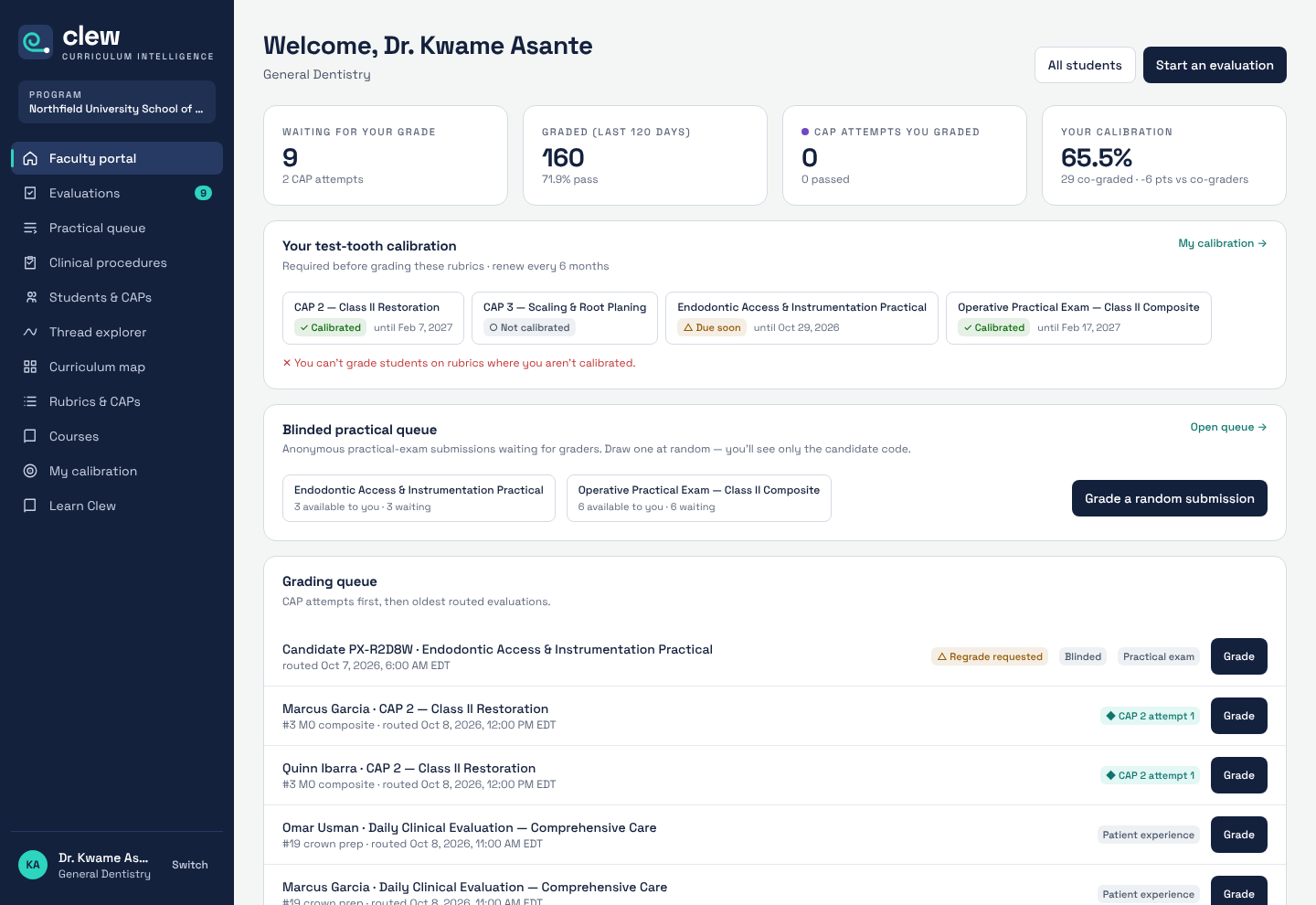Click the My calibration target icon
This screenshot has height=905, width=1316.
(30, 471)
